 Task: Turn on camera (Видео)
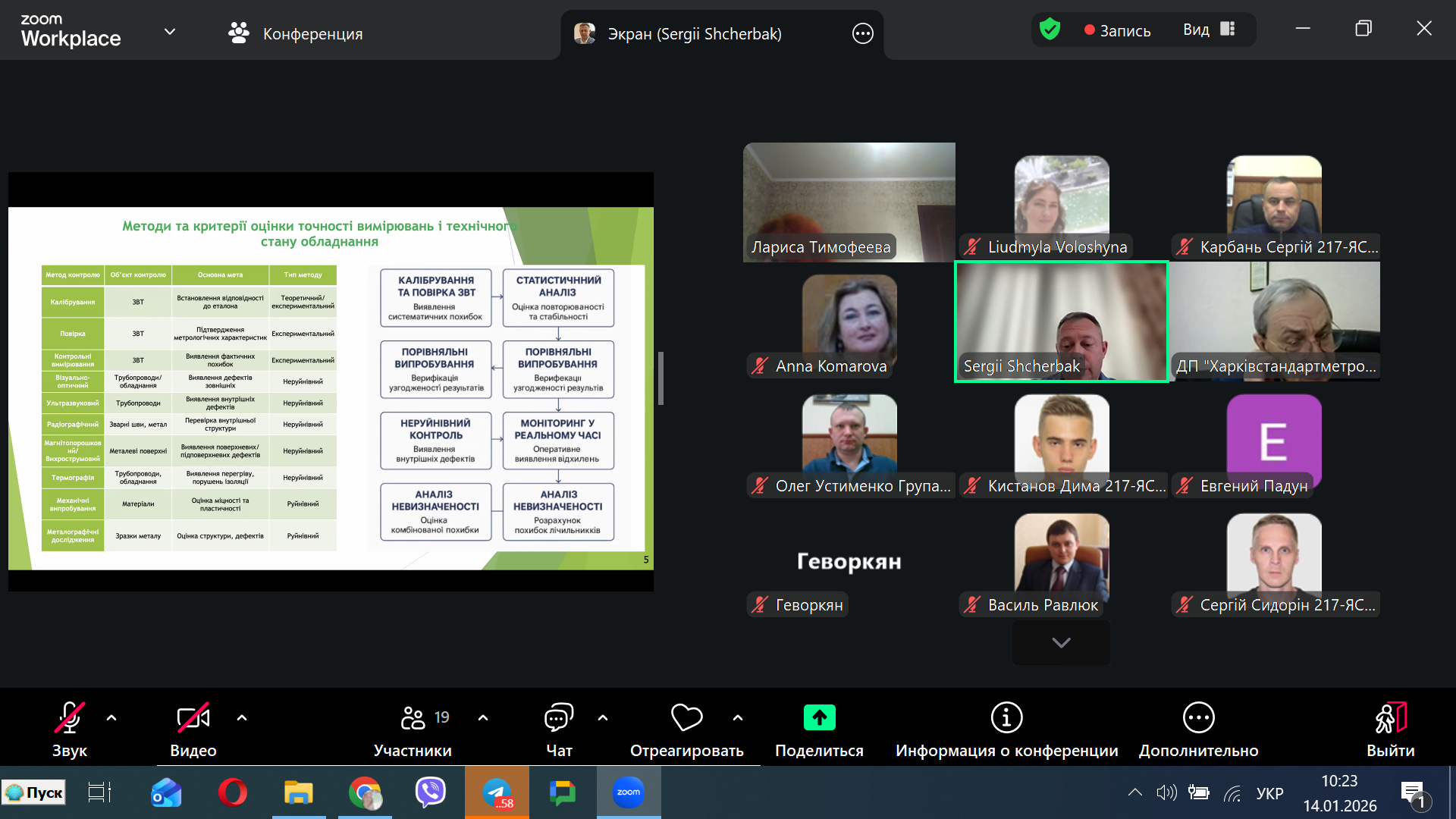tap(193, 717)
